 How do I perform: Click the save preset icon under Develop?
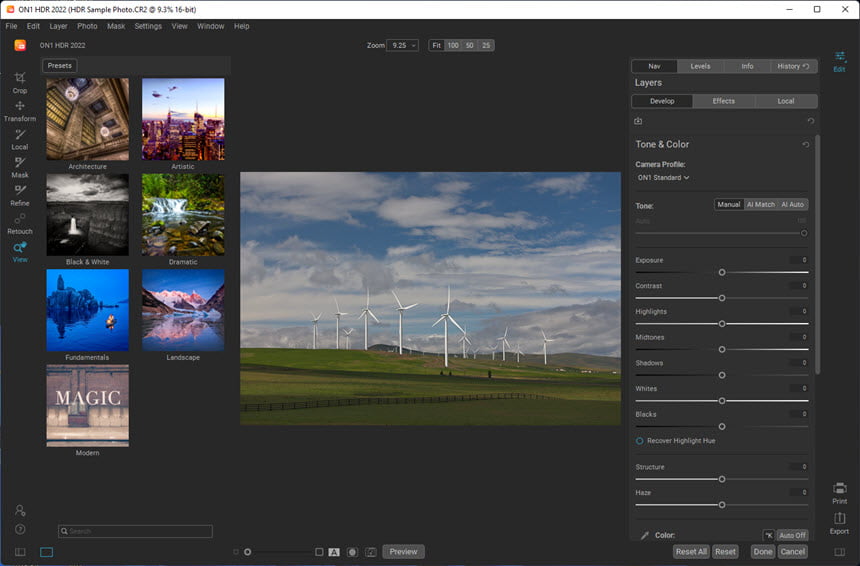(638, 121)
